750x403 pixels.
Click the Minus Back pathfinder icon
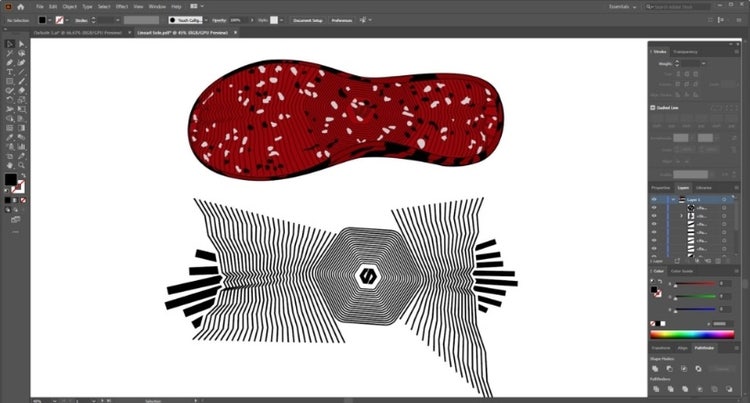(x=728, y=389)
